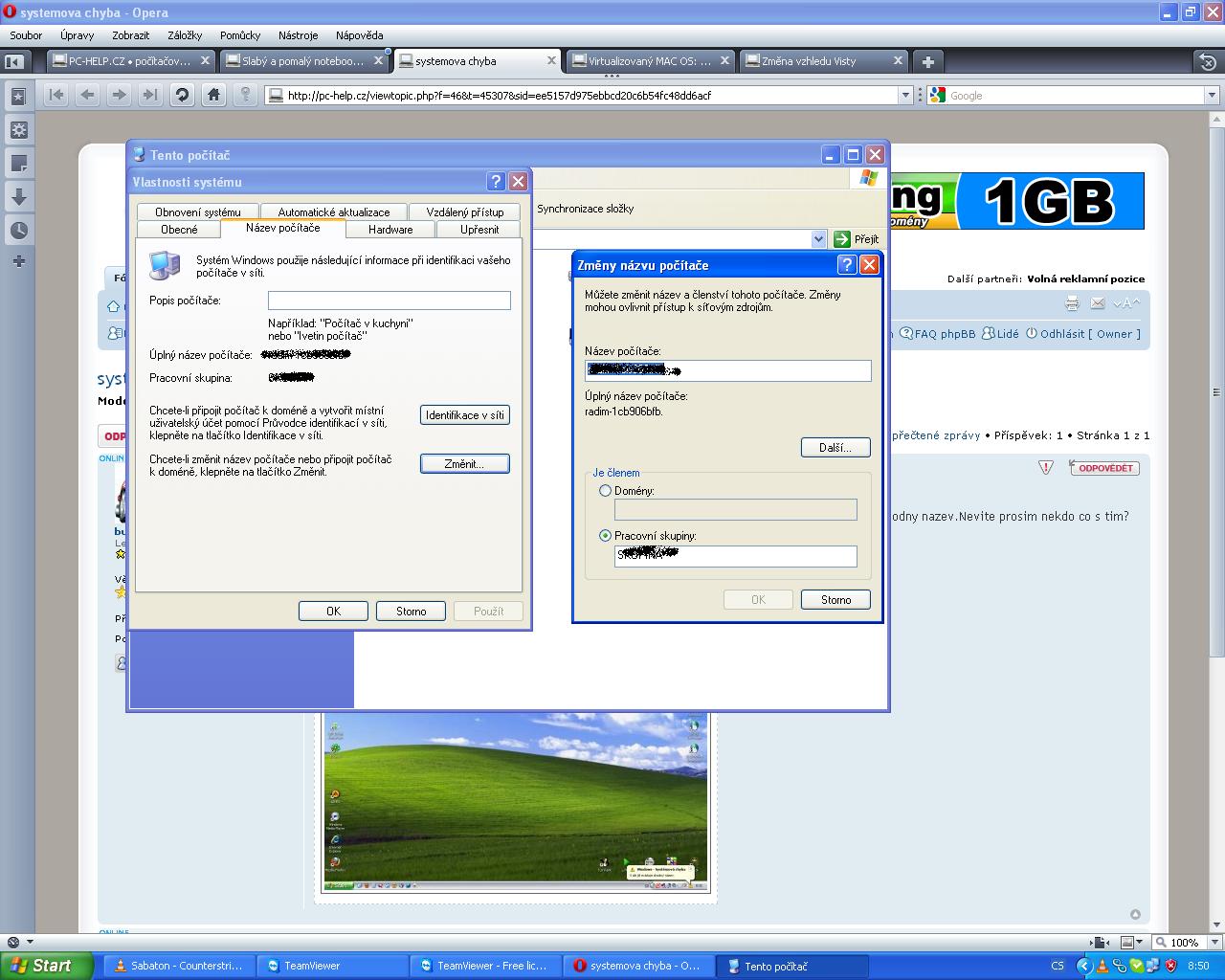Switch to the Automatické aktualizace tab
1225x980 pixels.
pyautogui.click(x=334, y=212)
